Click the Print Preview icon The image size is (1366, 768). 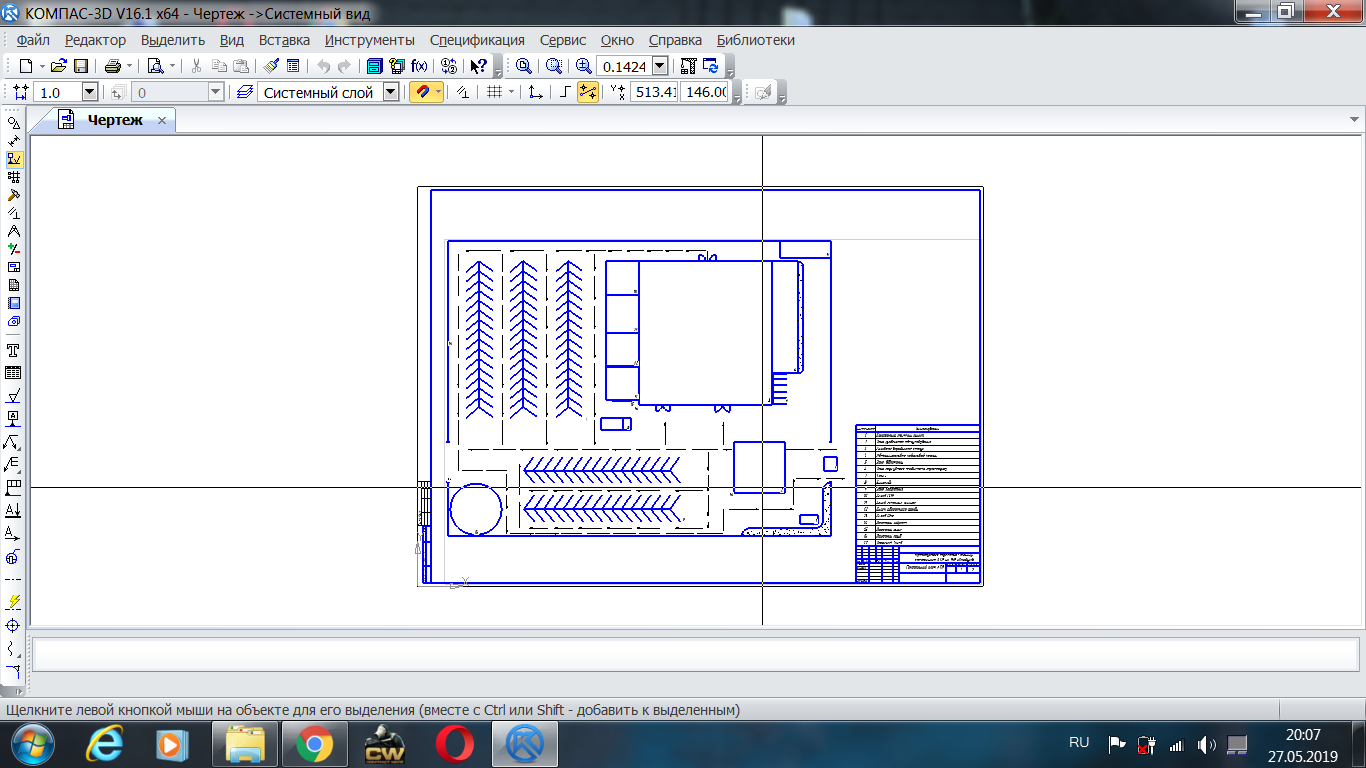click(155, 66)
